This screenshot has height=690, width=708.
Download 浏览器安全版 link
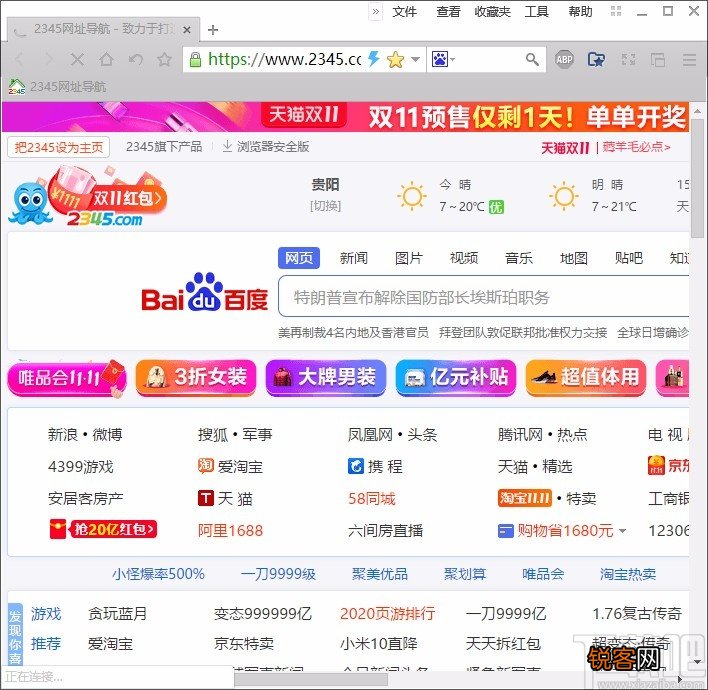pyautogui.click(x=266, y=147)
